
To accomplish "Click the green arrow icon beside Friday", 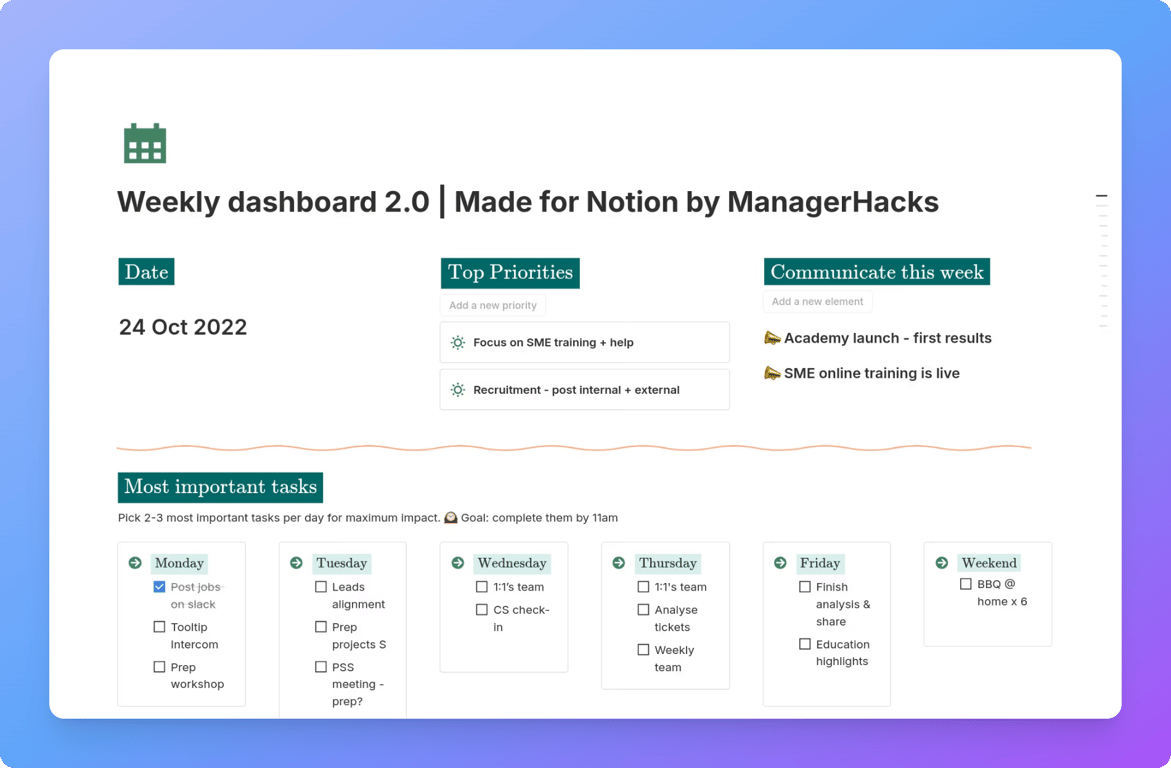I will pos(780,563).
